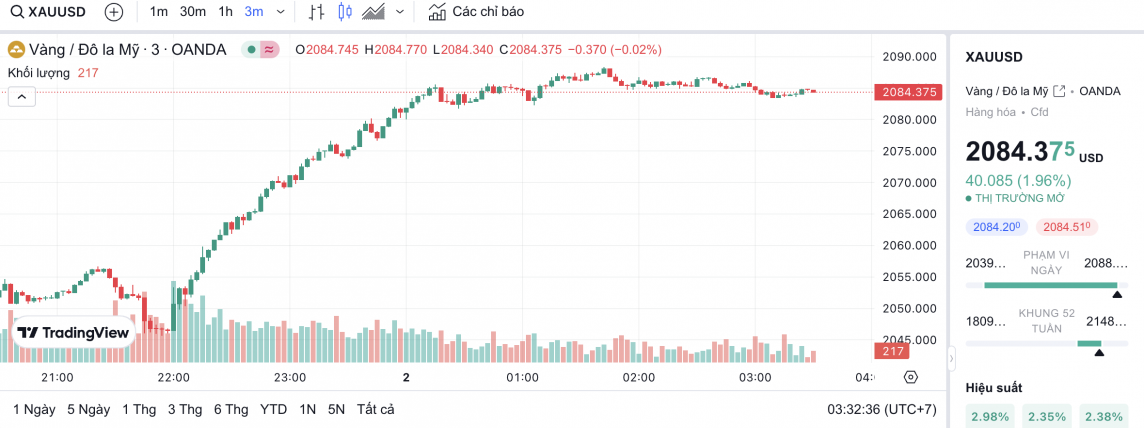Image resolution: width=1144 pixels, height=428 pixels.
Task: Click the 2084.375 current price label
Action: 908,92
